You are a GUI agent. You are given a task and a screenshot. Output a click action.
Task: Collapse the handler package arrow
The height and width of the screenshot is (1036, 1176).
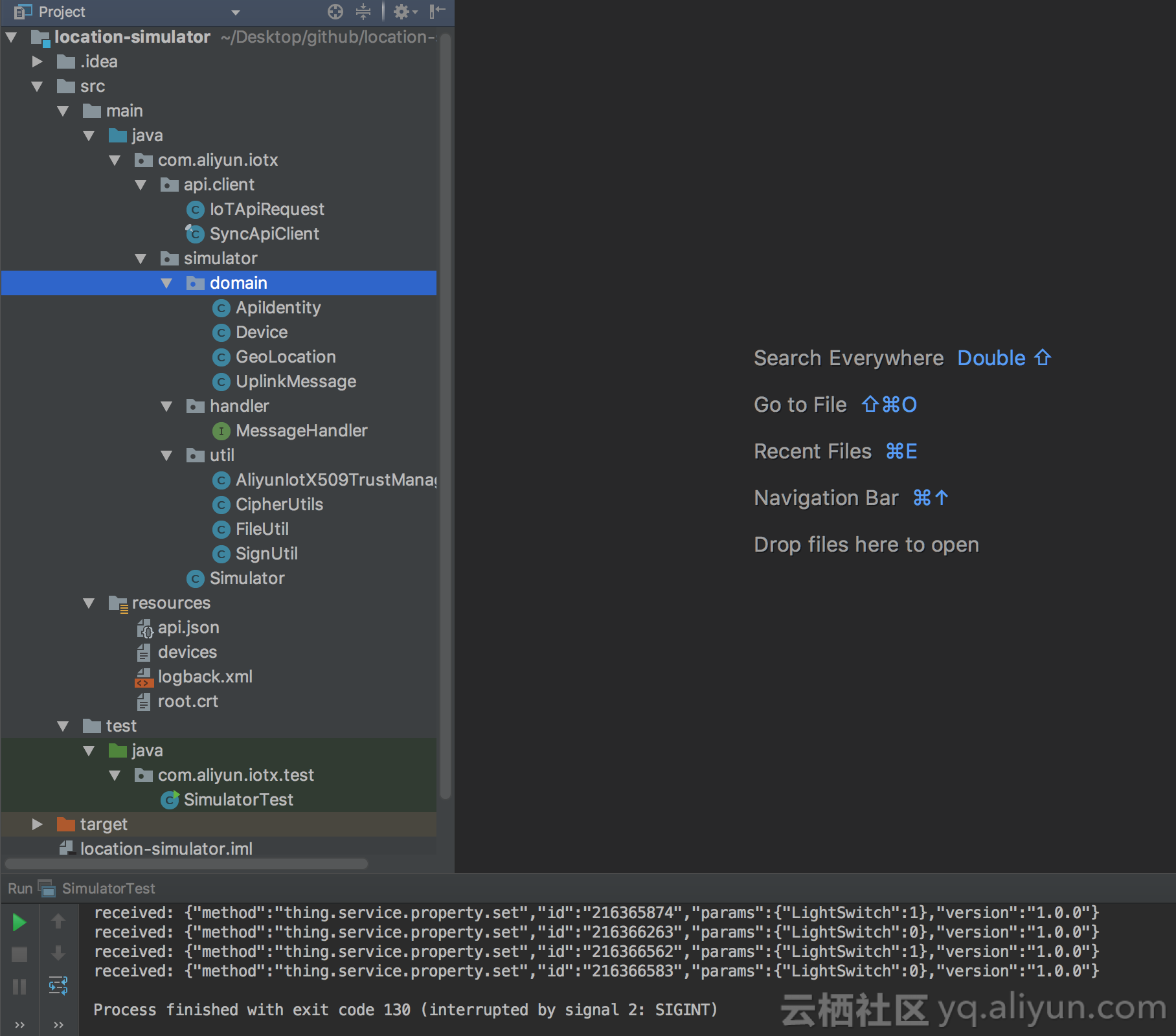point(166,407)
